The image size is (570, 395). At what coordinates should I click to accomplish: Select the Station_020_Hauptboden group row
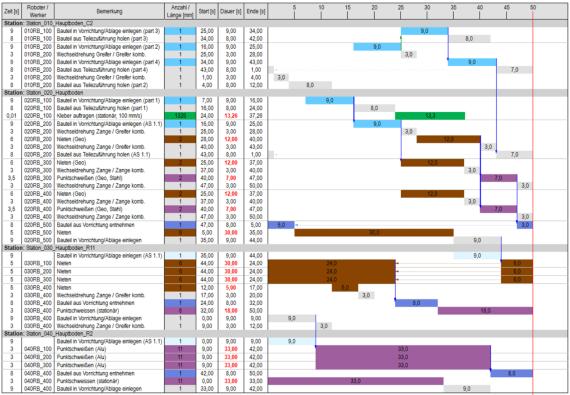285,93
